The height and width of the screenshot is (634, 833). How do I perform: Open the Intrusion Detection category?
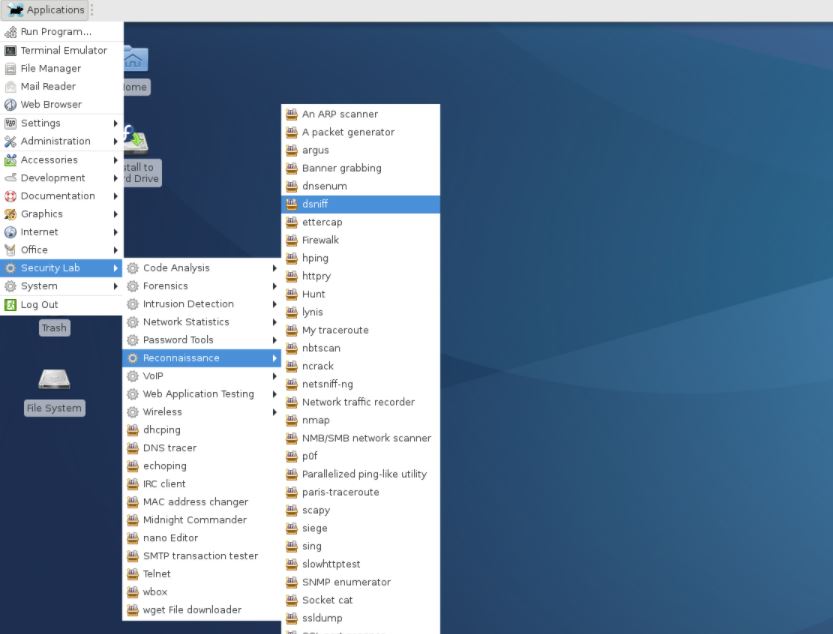202,304
